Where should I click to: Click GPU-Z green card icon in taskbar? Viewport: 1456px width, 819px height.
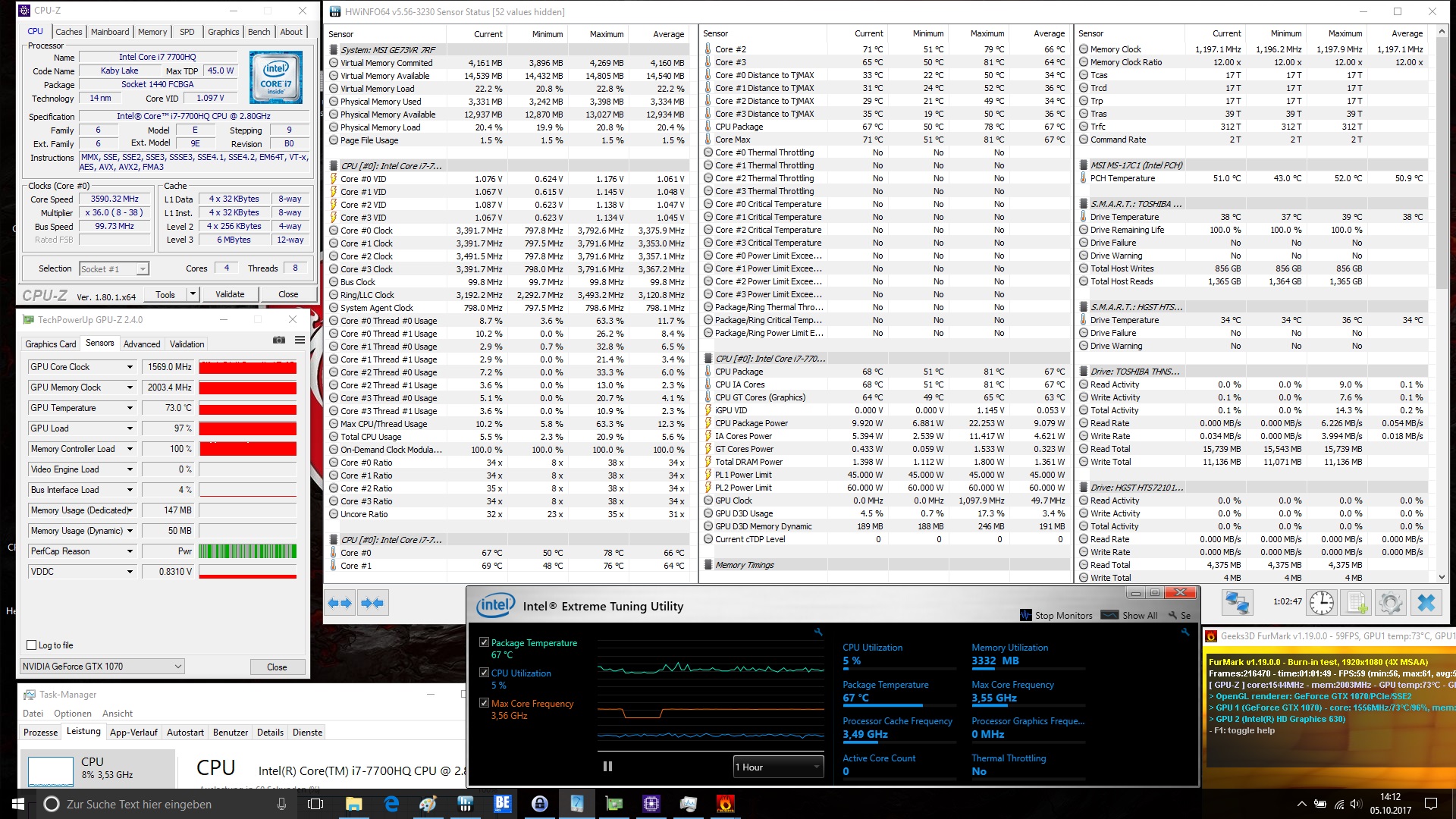point(614,804)
